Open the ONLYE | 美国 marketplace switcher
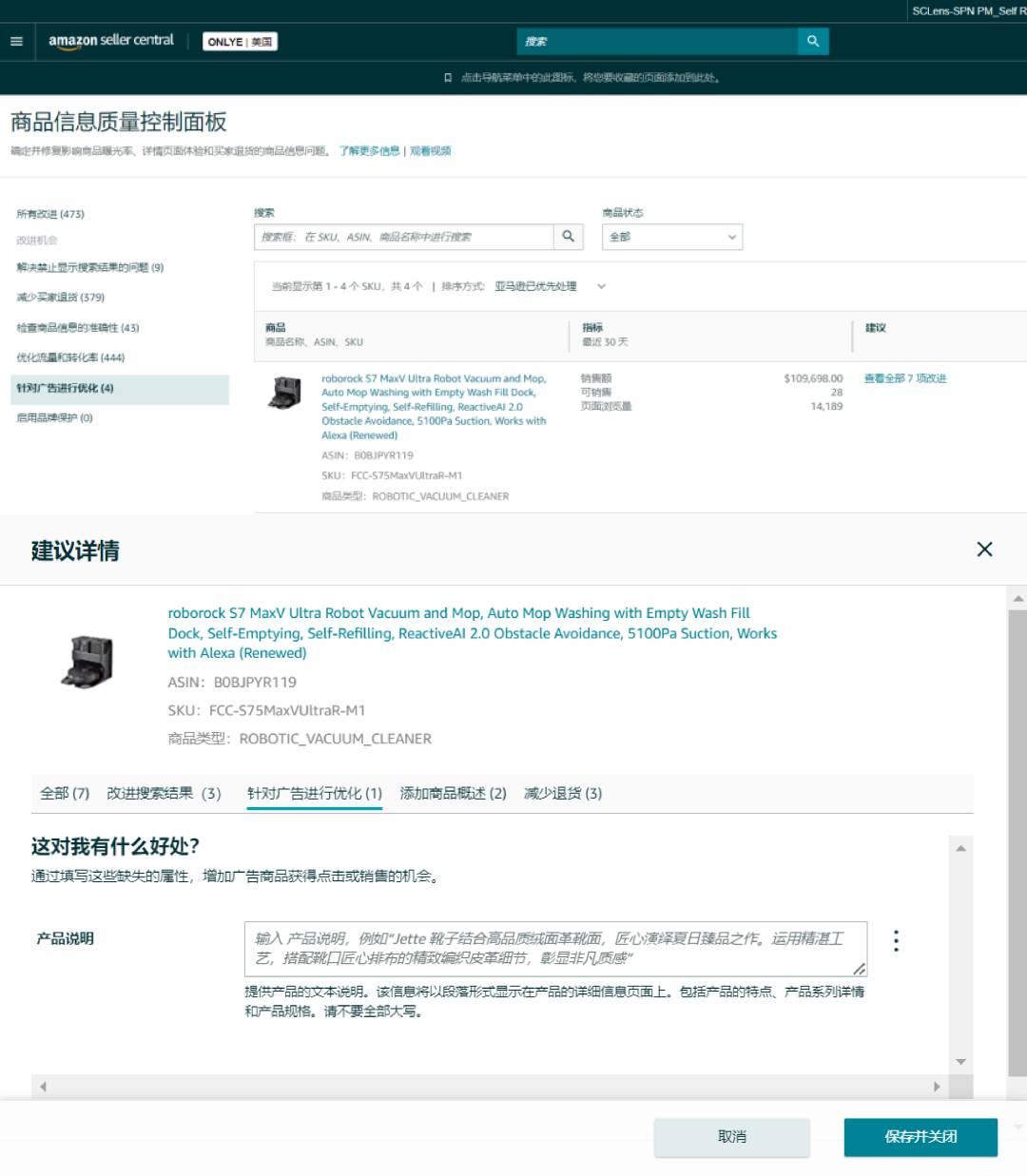Image resolution: width=1027 pixels, height=1176 pixels. (x=240, y=42)
